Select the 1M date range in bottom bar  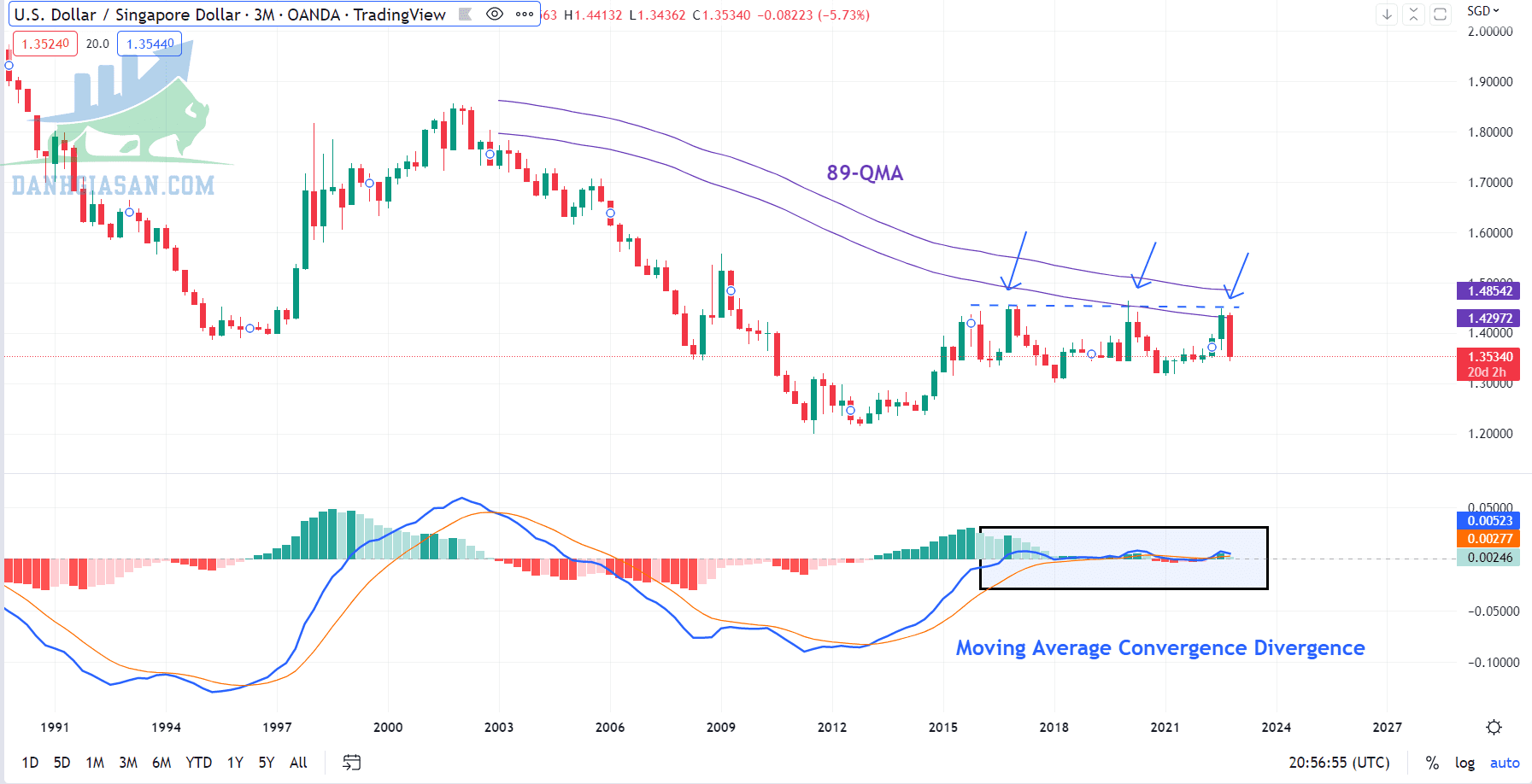[x=95, y=762]
